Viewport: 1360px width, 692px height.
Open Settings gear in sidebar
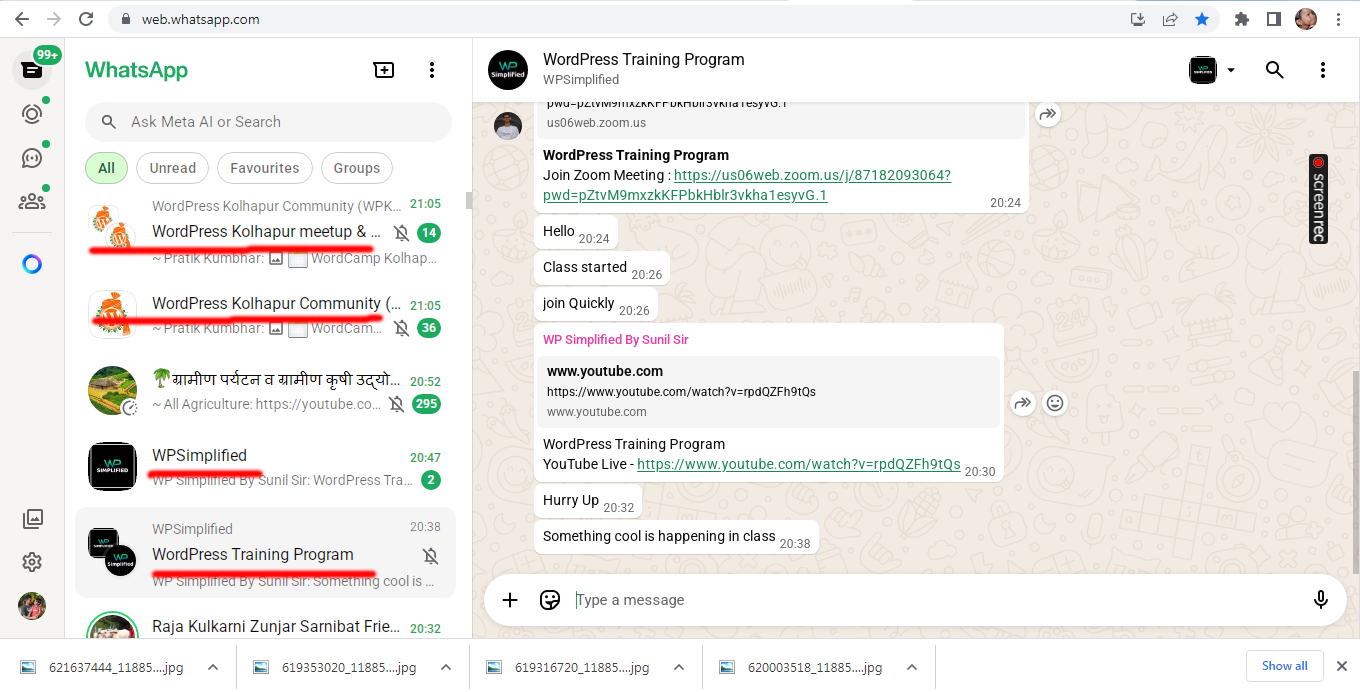click(x=32, y=562)
